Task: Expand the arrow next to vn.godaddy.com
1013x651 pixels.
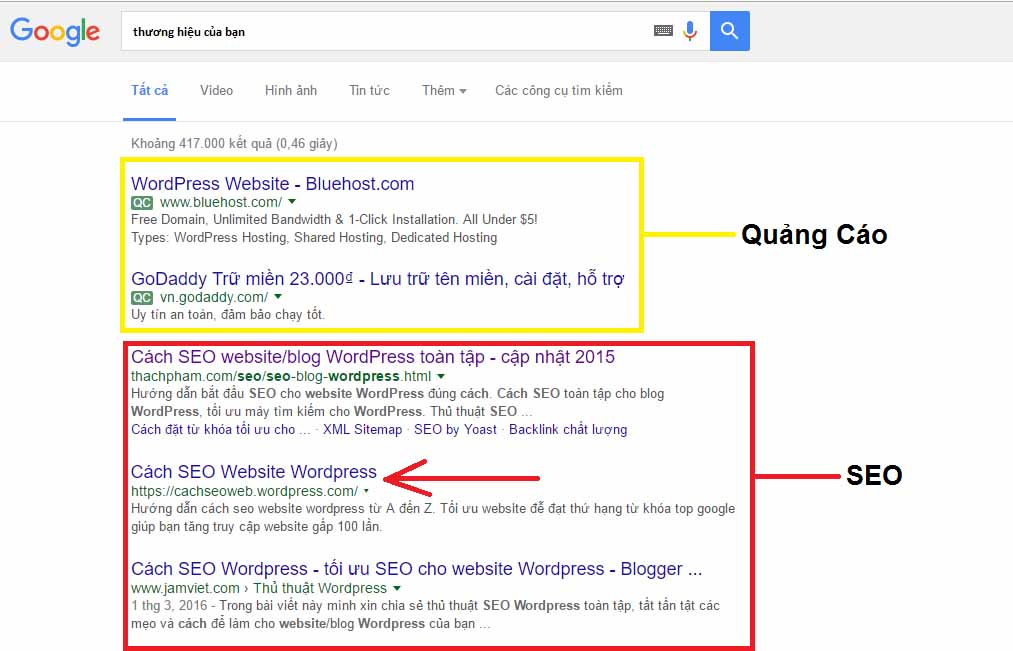Action: click(278, 297)
